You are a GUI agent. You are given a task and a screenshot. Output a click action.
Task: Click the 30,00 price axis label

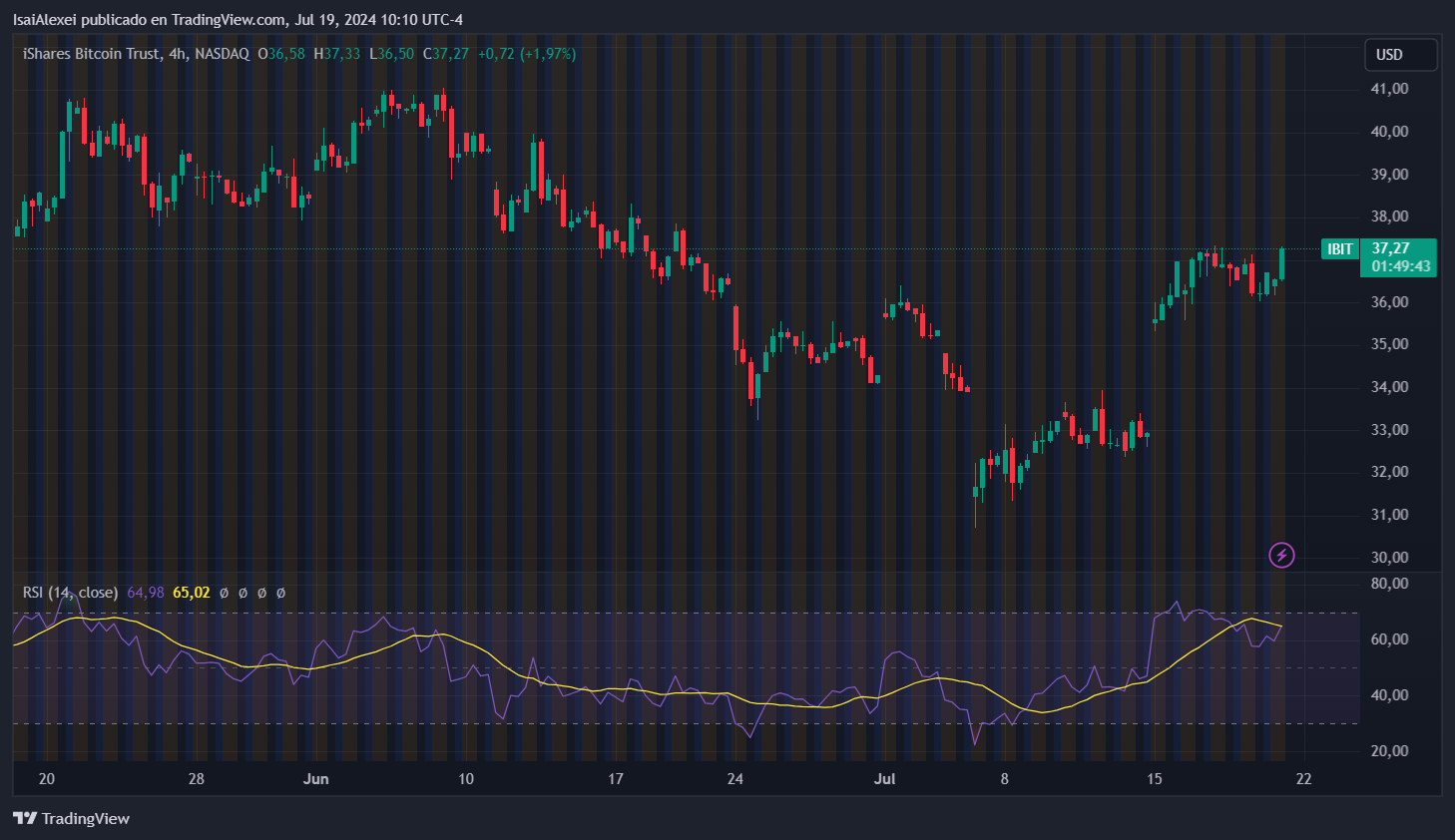tap(1389, 558)
